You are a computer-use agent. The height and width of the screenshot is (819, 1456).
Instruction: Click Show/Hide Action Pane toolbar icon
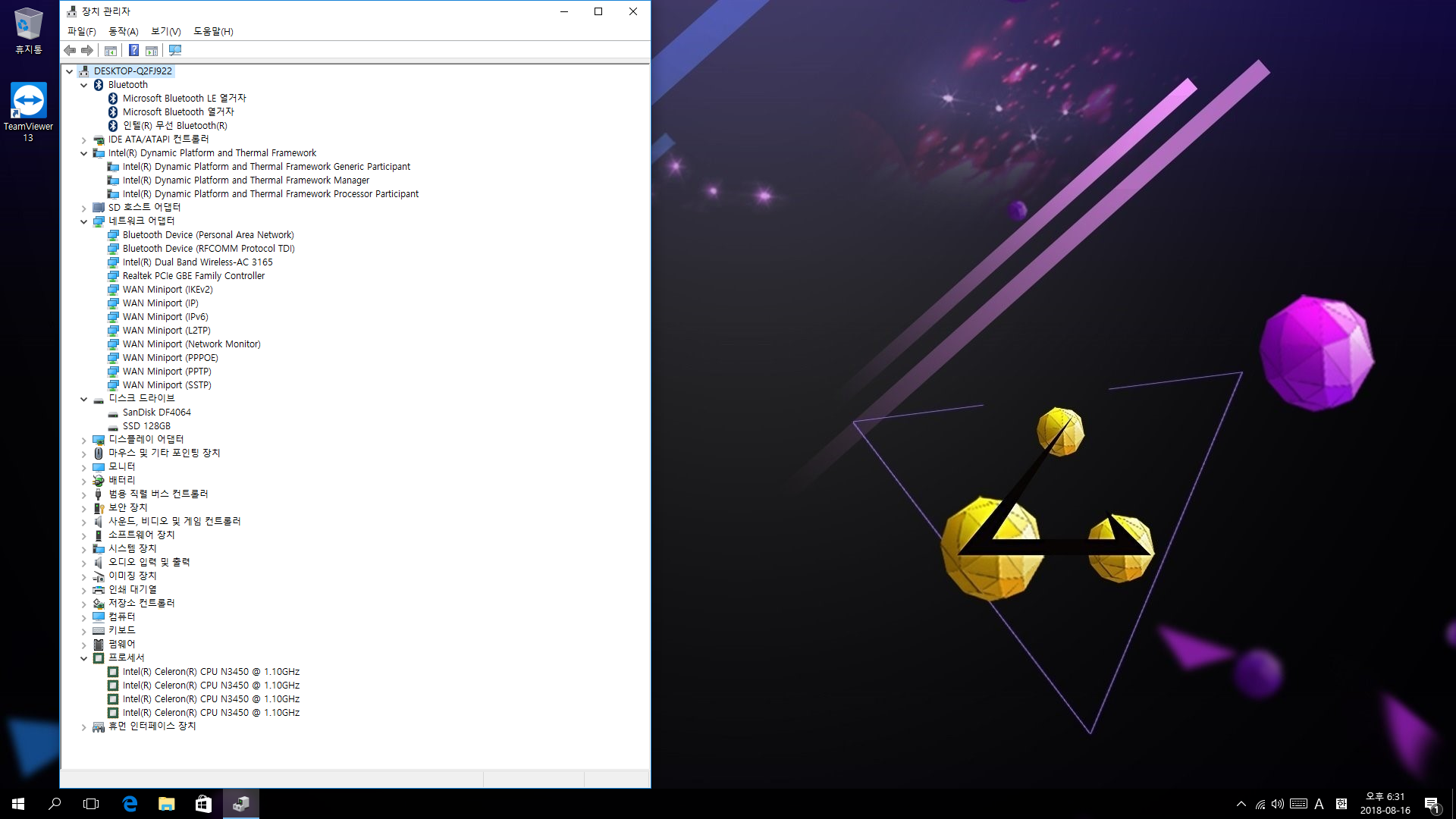point(152,50)
